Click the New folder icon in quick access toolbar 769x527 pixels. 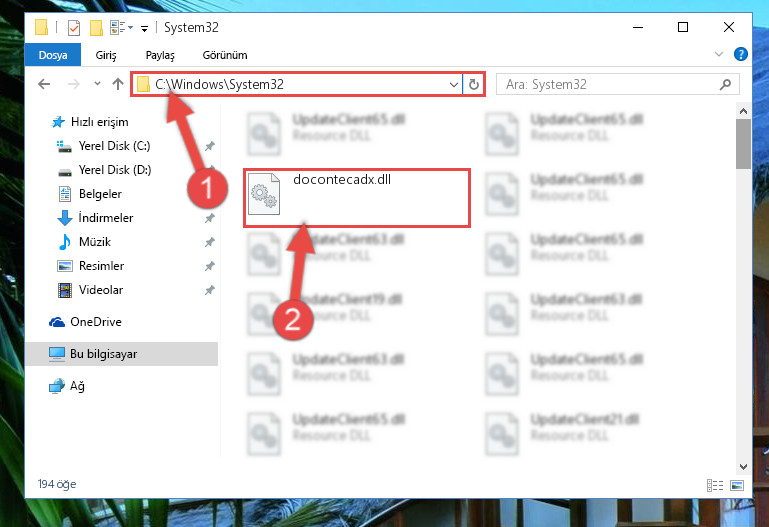(x=96, y=27)
